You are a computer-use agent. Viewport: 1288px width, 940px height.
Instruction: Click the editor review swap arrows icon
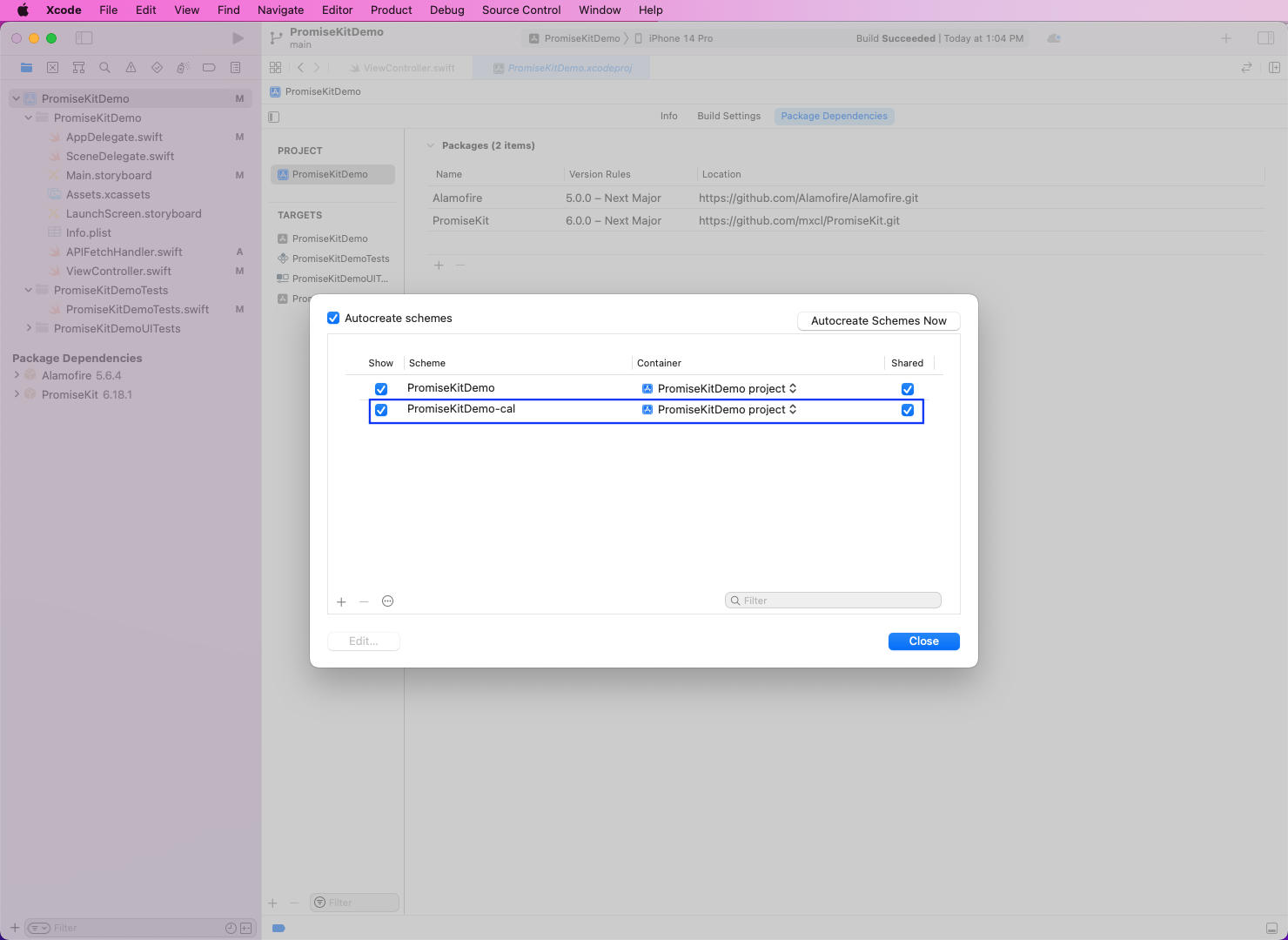click(1246, 67)
